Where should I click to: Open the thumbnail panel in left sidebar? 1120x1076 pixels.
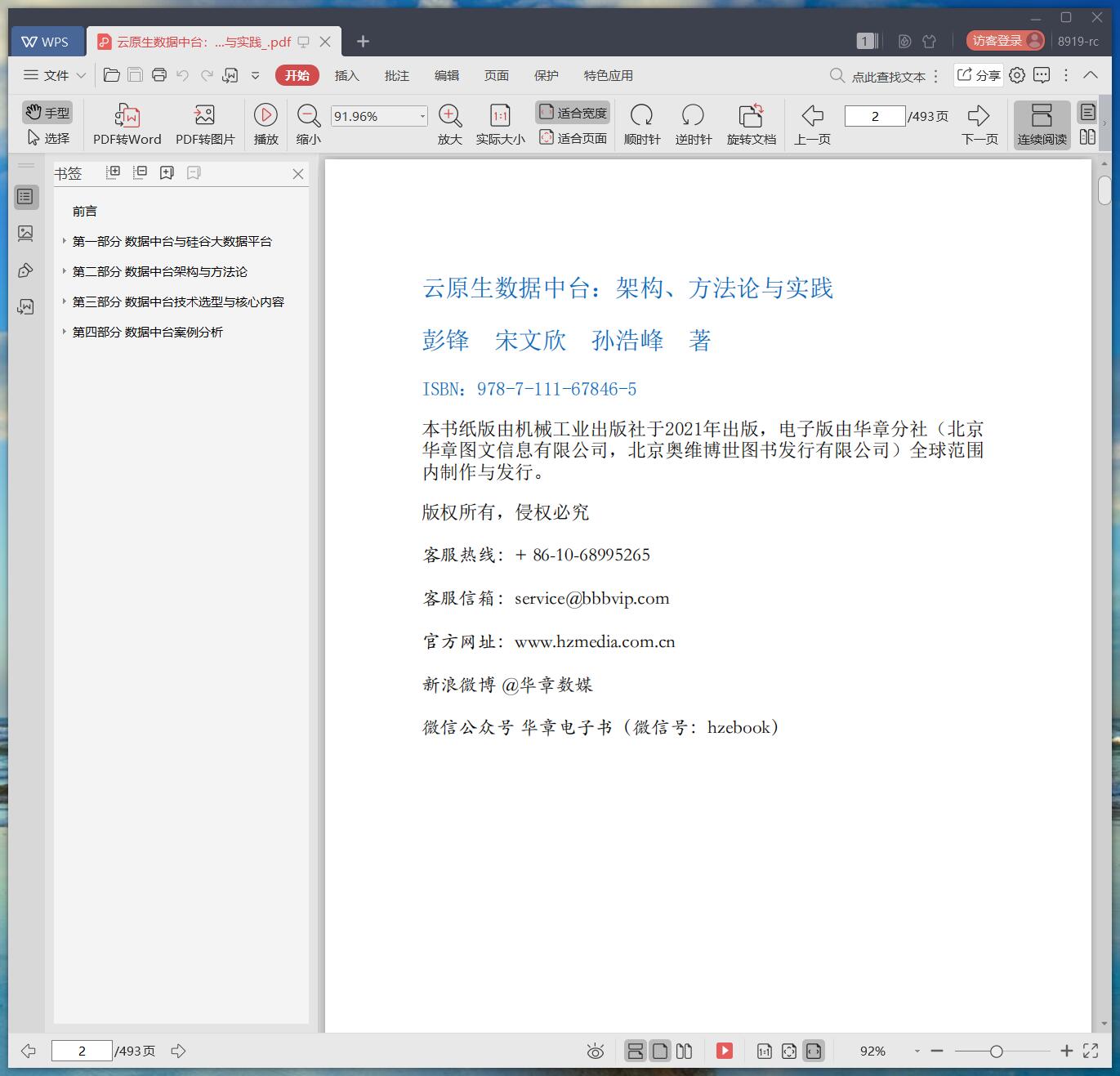tap(25, 234)
